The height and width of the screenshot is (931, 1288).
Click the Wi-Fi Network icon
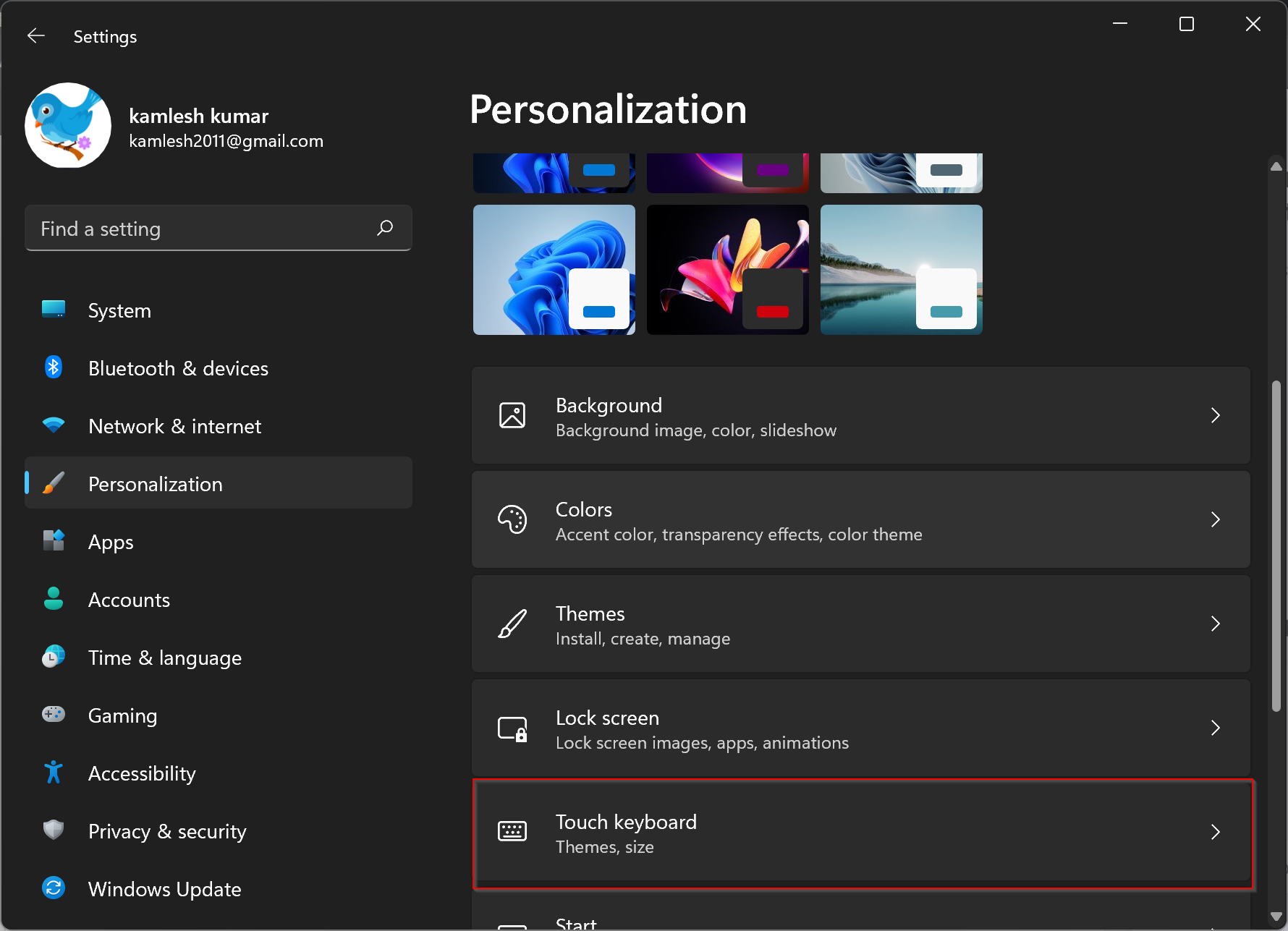click(54, 425)
